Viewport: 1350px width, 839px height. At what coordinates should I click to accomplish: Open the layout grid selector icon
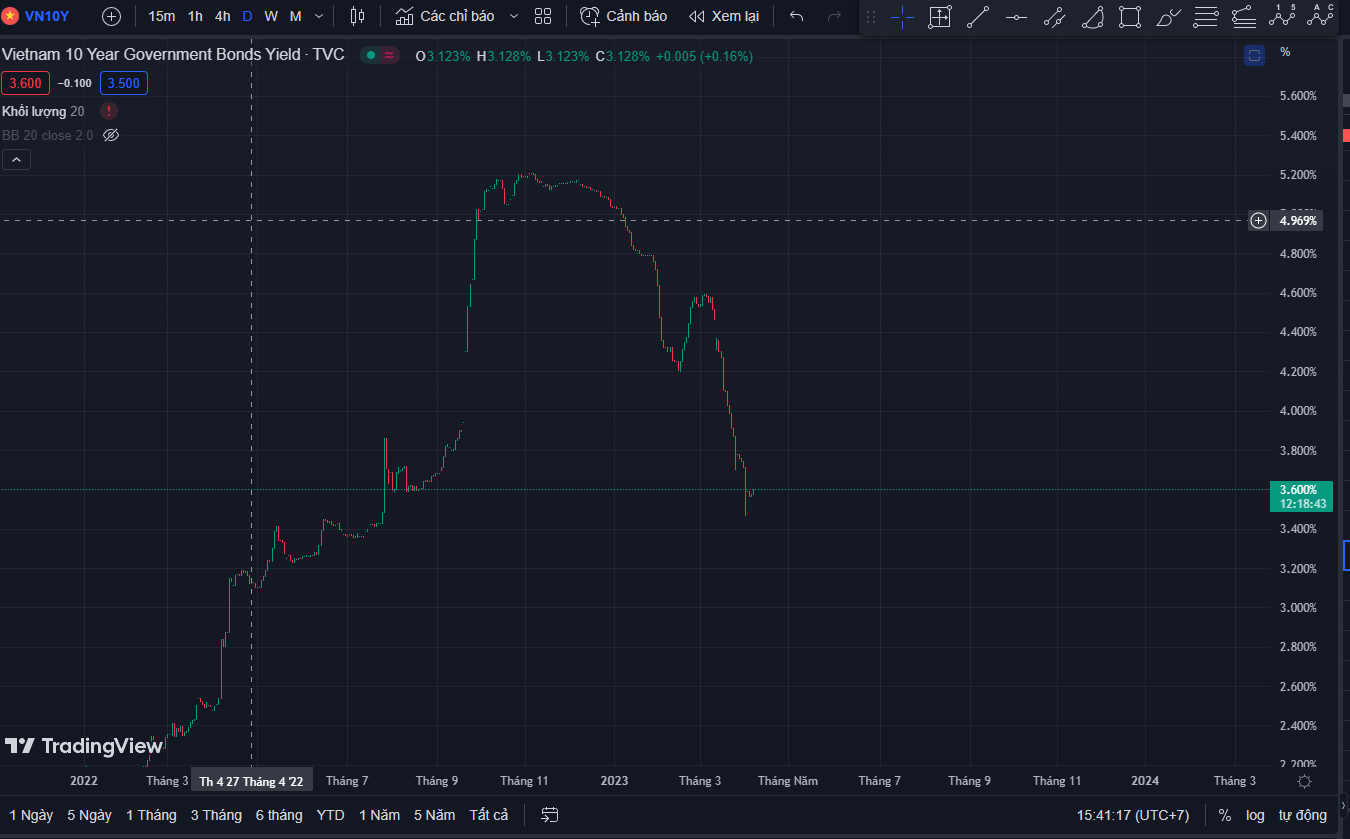543,16
